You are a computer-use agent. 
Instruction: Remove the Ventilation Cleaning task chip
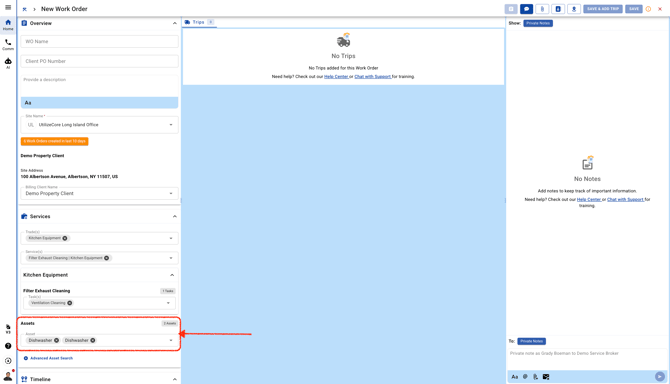point(70,303)
